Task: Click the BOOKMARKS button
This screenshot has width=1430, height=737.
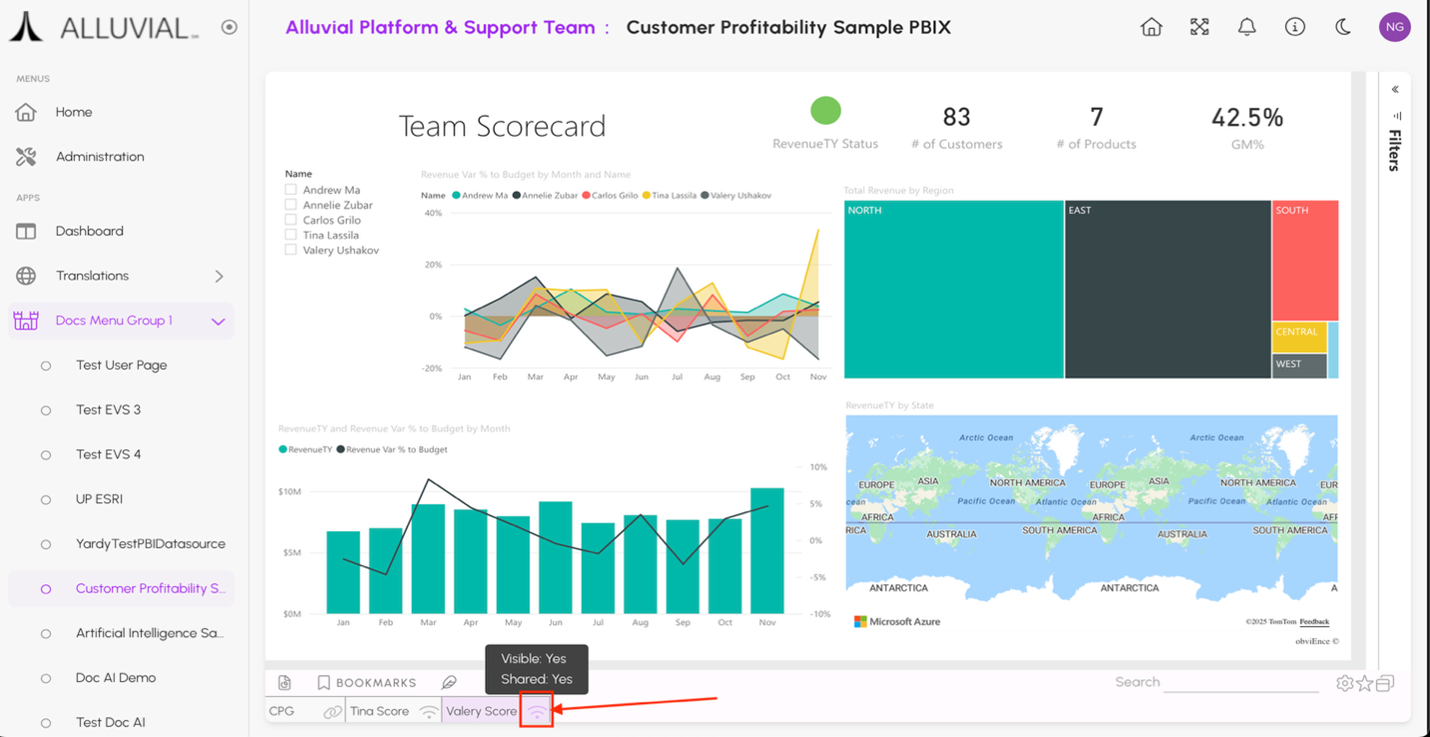Action: 366,683
